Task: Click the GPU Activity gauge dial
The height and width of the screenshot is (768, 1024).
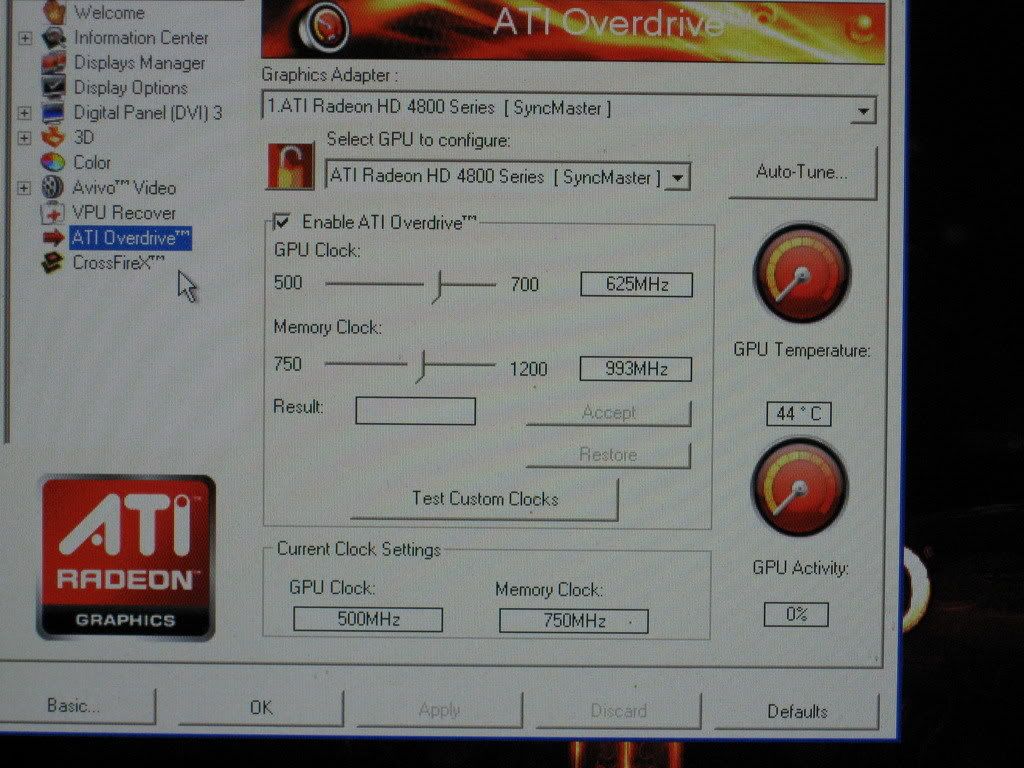Action: tap(799, 487)
